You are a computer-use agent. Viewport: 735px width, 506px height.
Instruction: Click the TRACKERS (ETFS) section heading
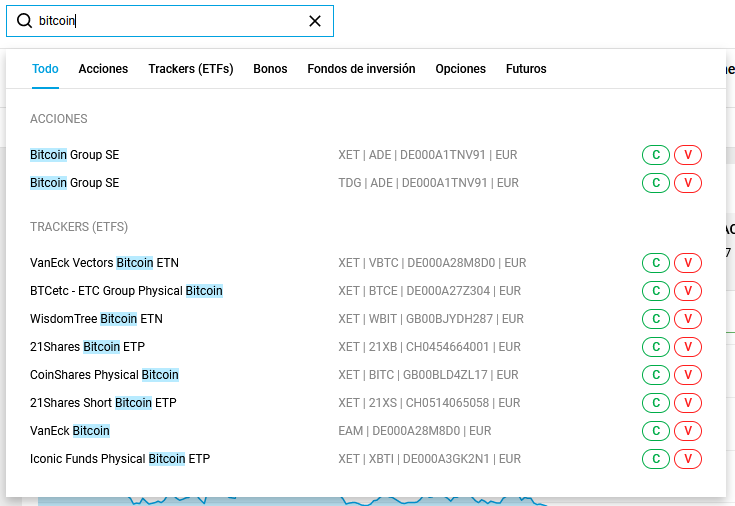pyautogui.click(x=79, y=227)
